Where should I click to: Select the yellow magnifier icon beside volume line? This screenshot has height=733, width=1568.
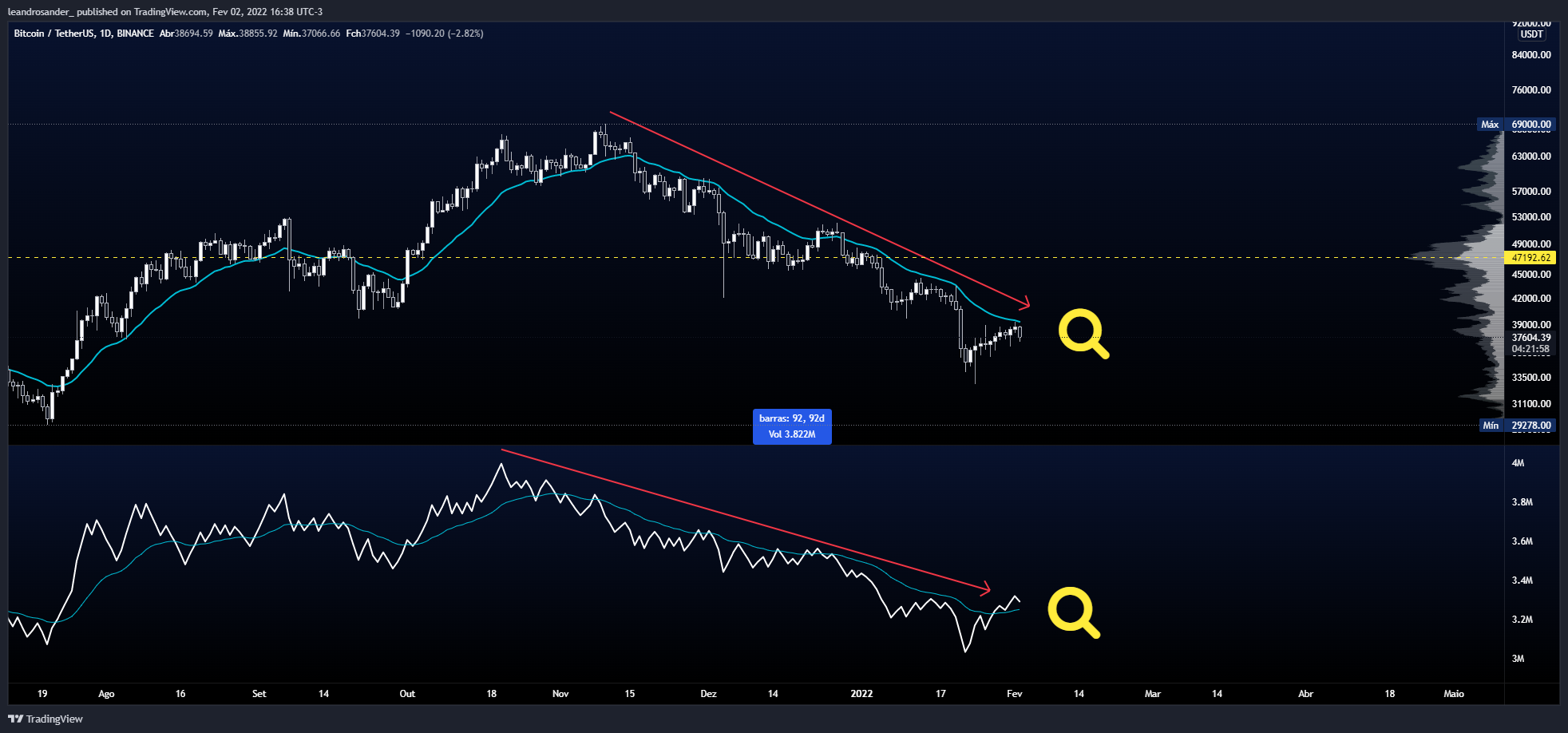[1074, 613]
